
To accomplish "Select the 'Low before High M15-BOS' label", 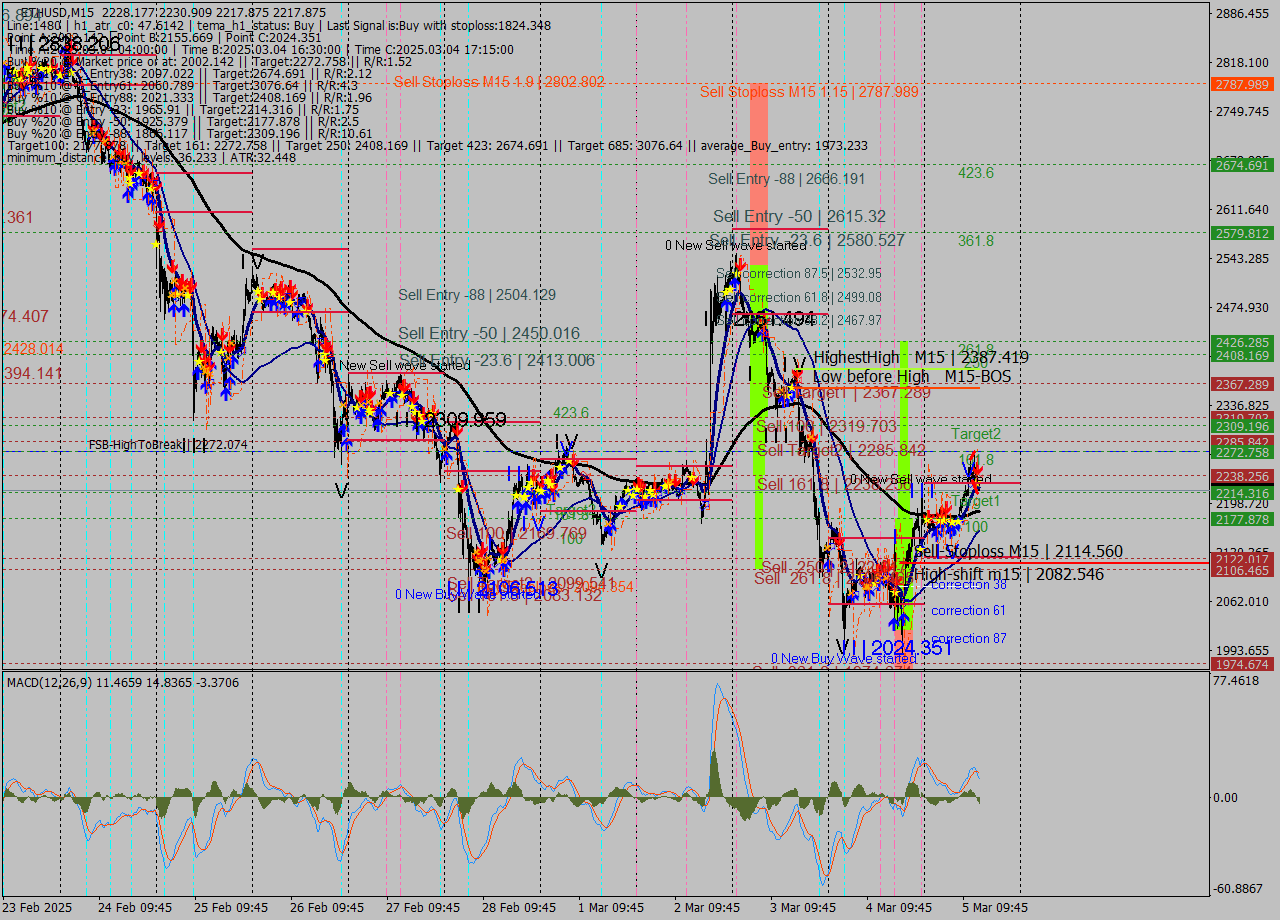I will (x=912, y=377).
